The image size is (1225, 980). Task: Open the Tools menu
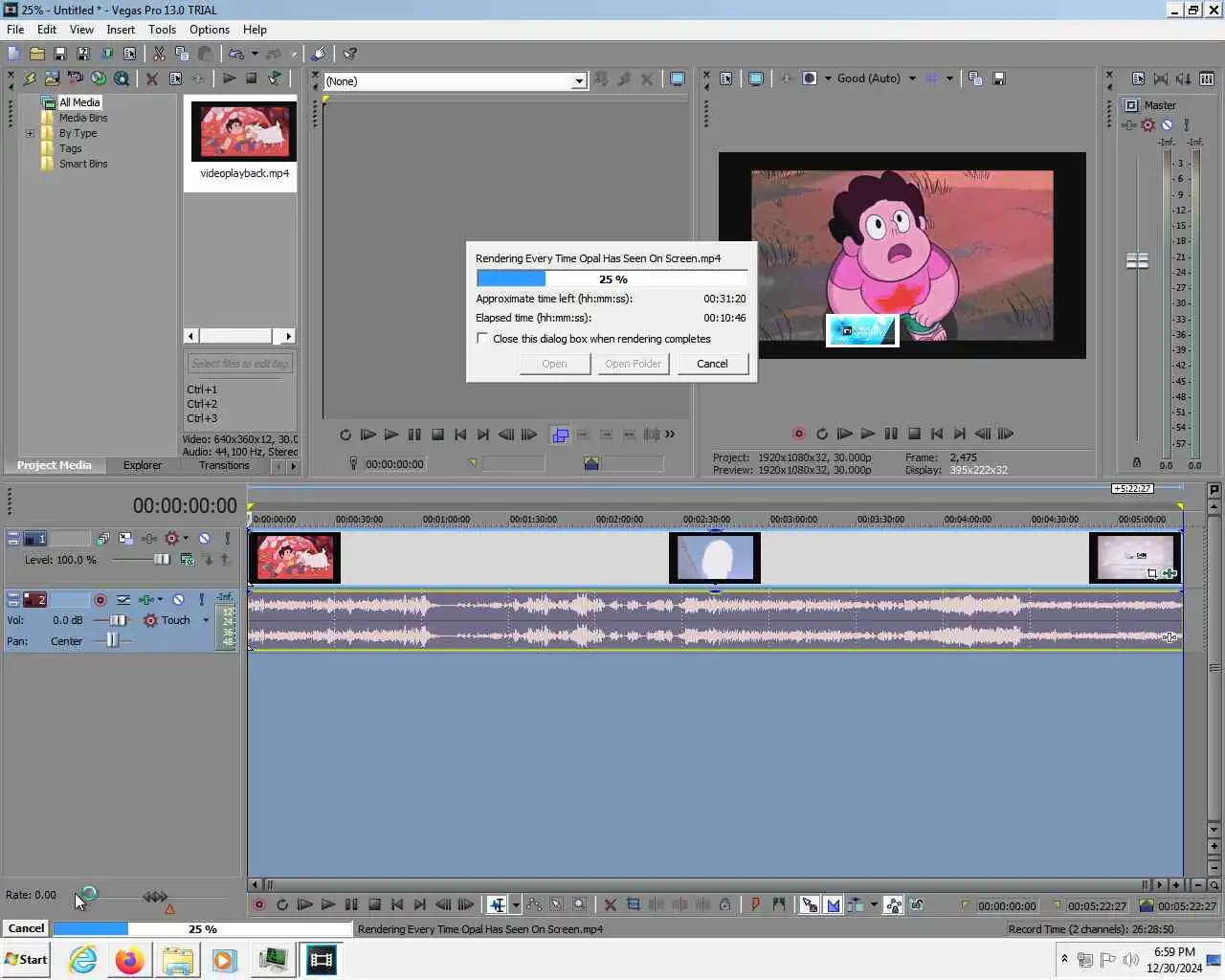coord(162,30)
